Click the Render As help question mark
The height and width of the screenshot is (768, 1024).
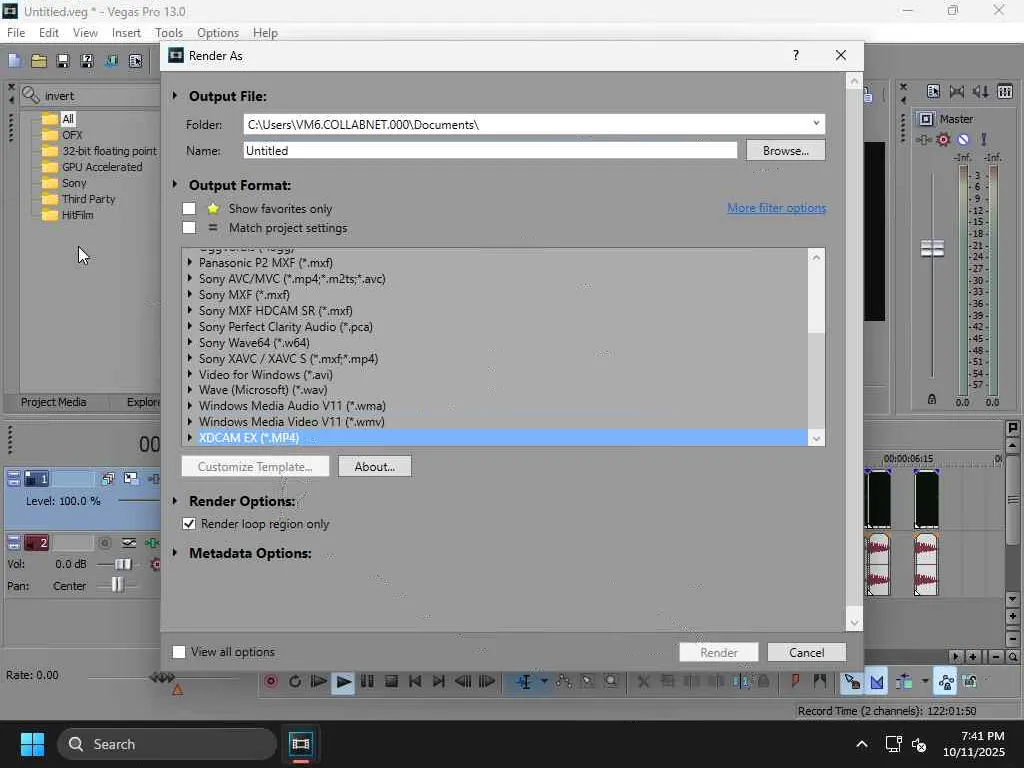click(x=795, y=56)
